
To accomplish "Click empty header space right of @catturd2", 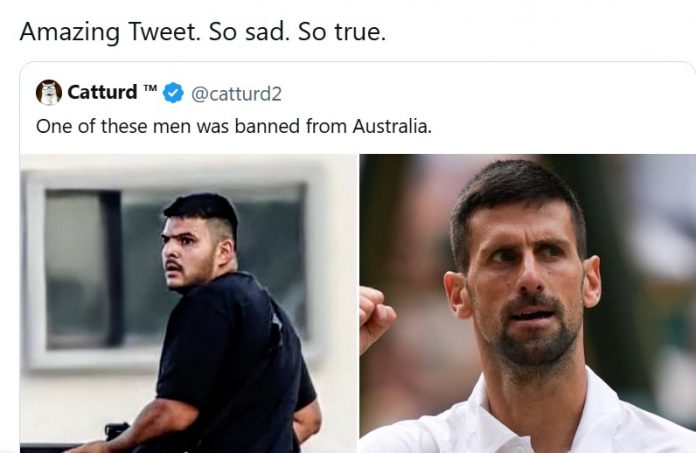I will point(480,93).
